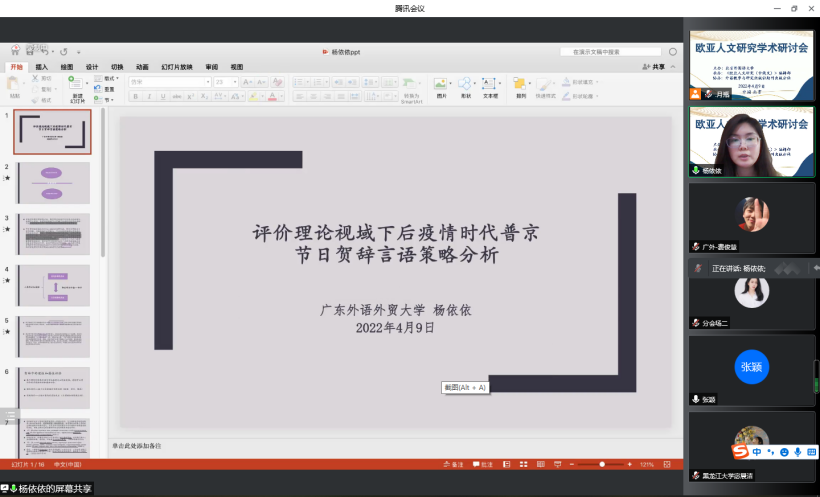Click the 共享 (Share) button

click(x=653, y=67)
